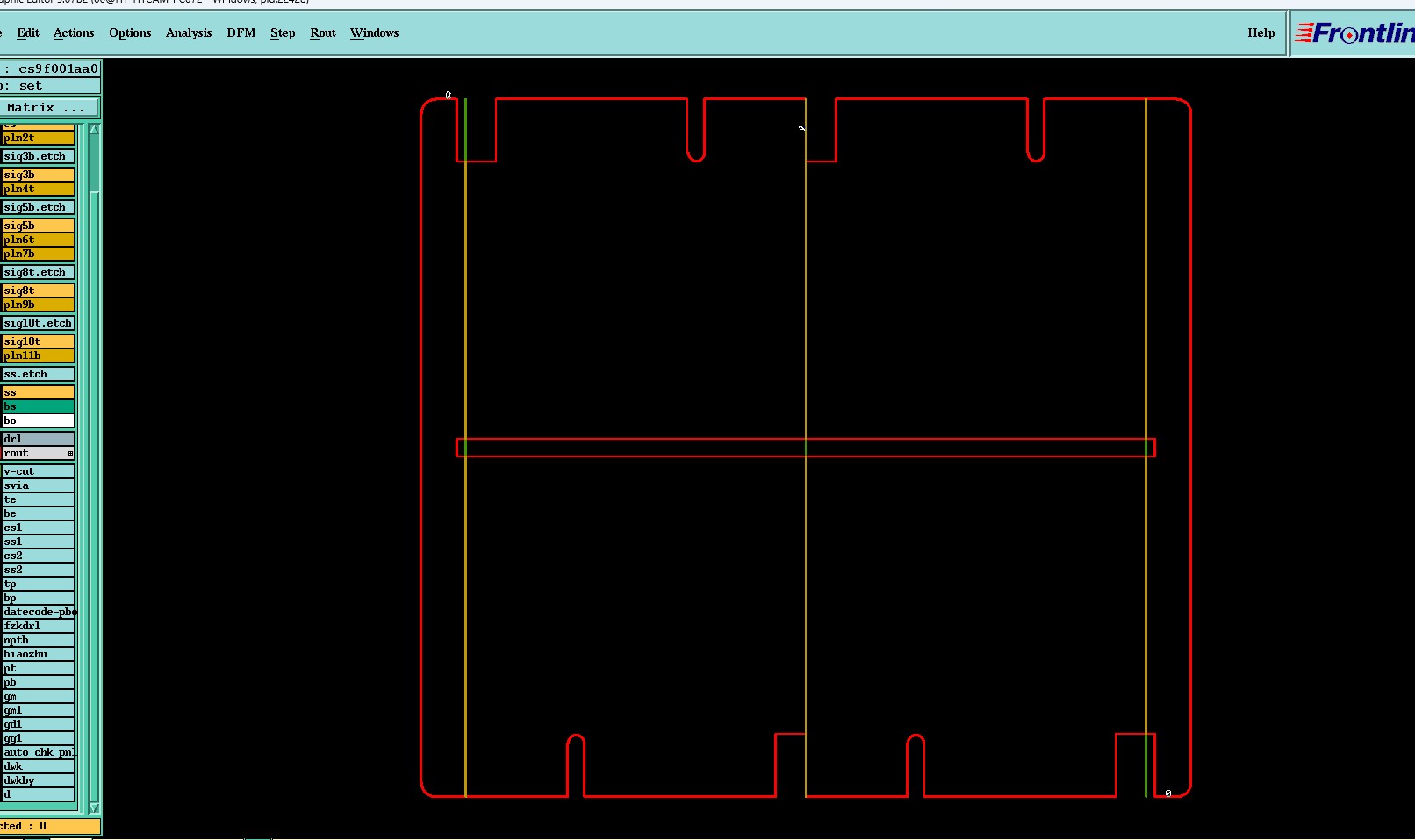Image resolution: width=1415 pixels, height=840 pixels.
Task: Select the gm layer
Action: (x=38, y=696)
